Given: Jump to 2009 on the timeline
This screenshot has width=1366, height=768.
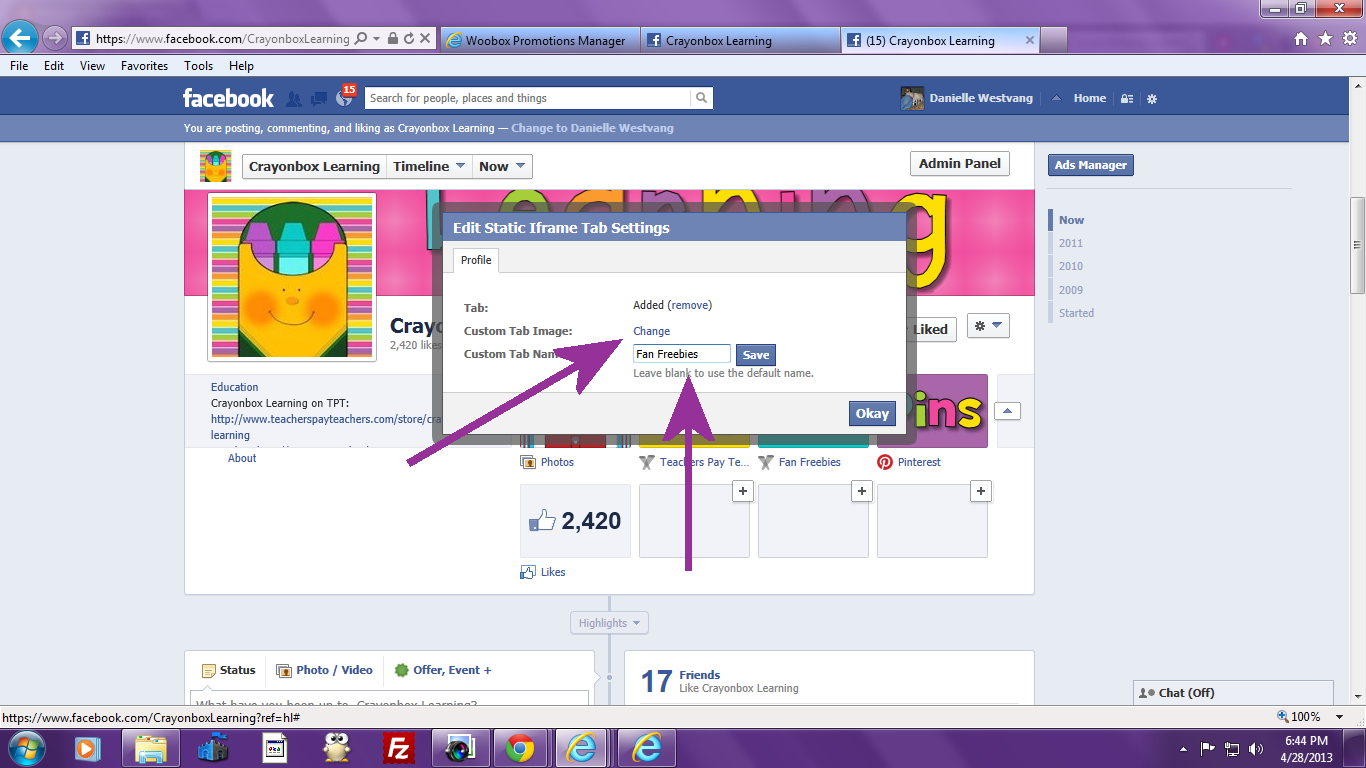Looking at the screenshot, I should click(x=1071, y=290).
